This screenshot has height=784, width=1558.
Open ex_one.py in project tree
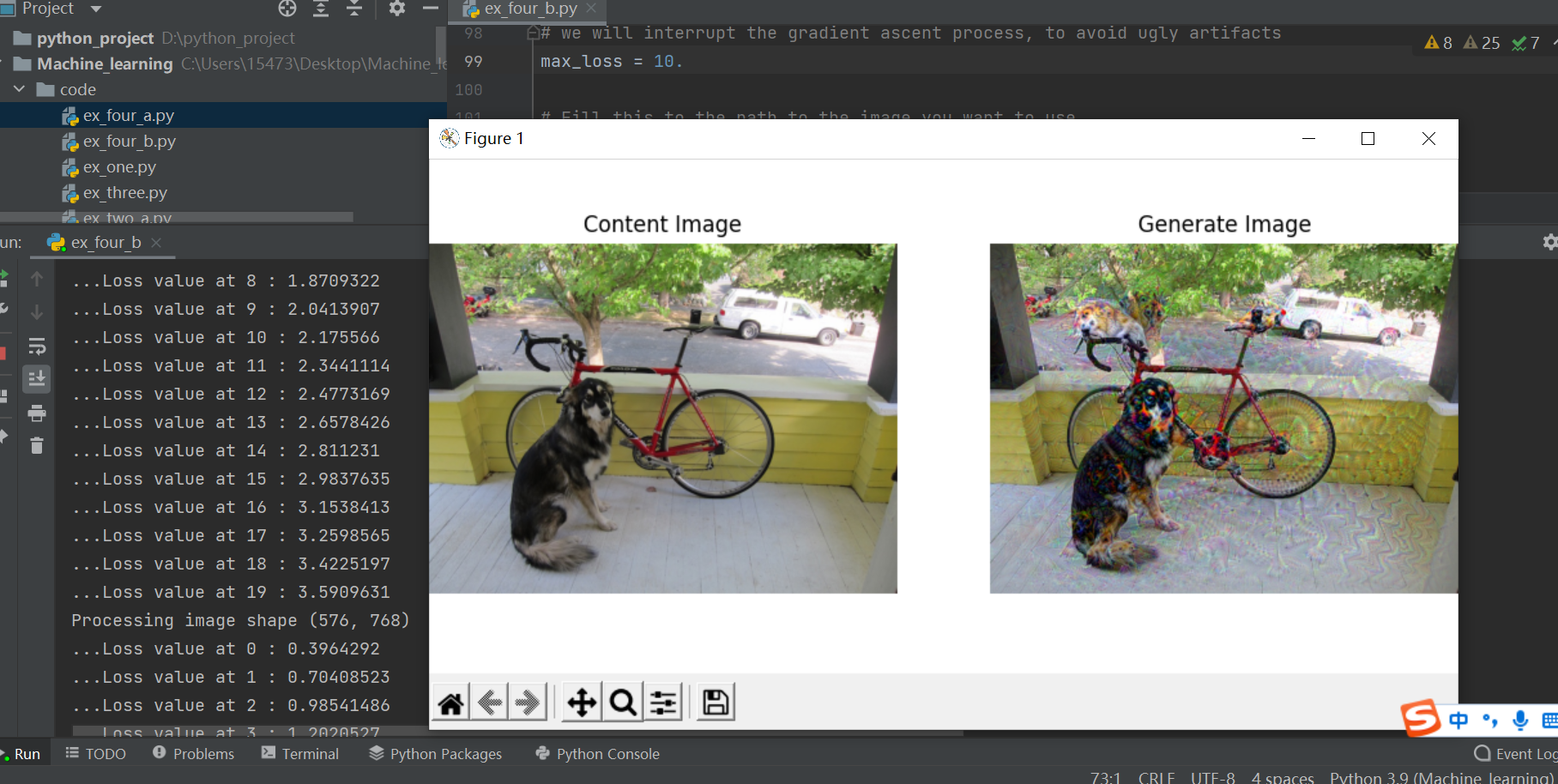(x=119, y=166)
